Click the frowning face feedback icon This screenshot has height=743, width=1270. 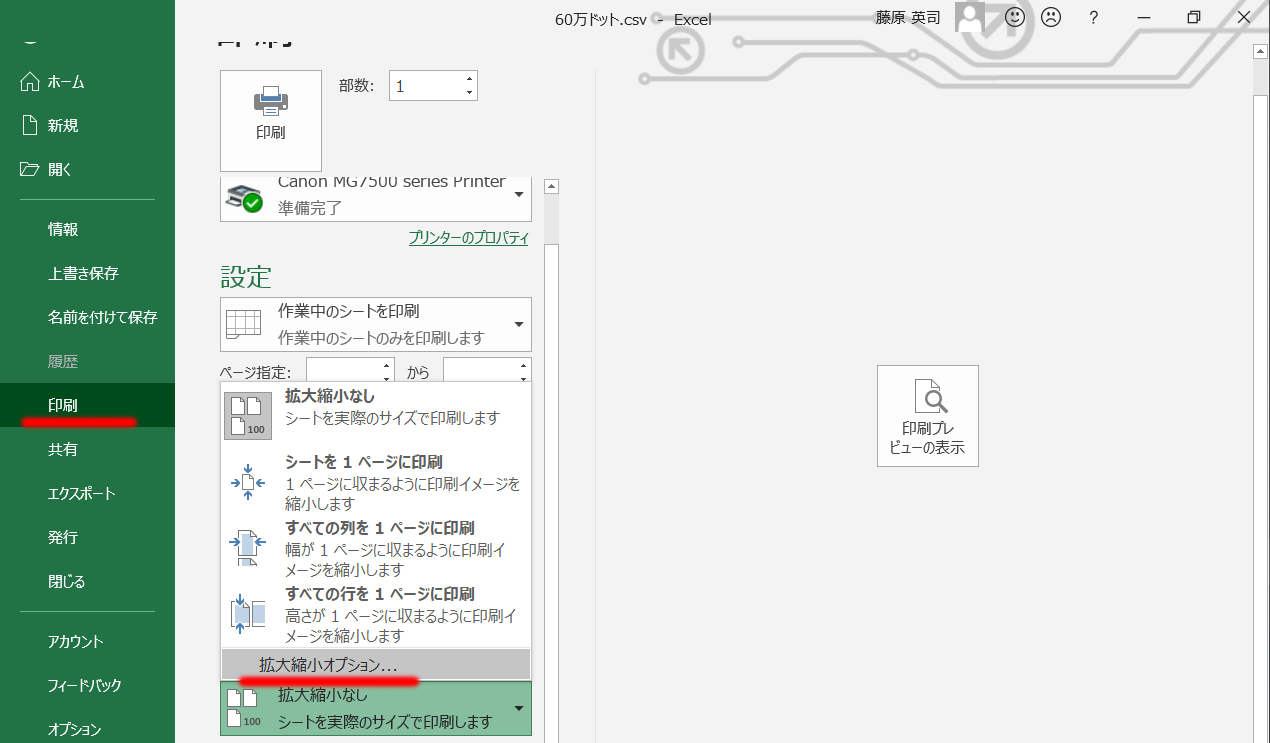1051,18
